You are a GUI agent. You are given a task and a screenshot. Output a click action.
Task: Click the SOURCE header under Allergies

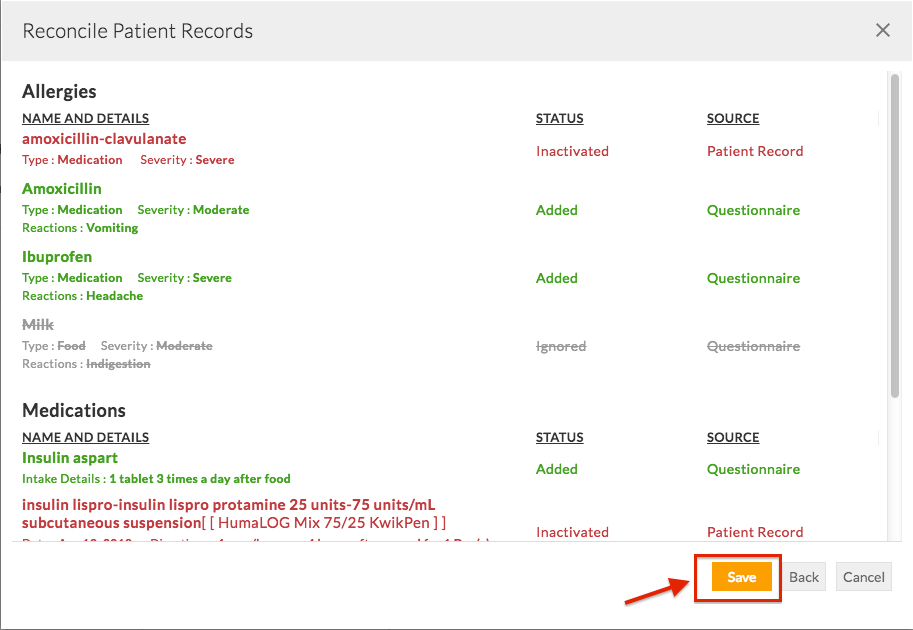click(x=733, y=118)
